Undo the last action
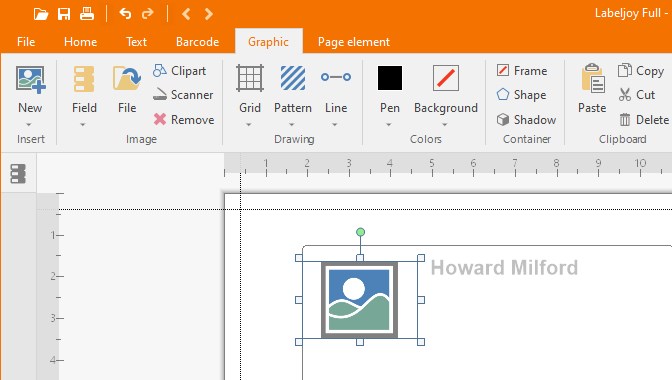The image size is (672, 380). tap(125, 14)
